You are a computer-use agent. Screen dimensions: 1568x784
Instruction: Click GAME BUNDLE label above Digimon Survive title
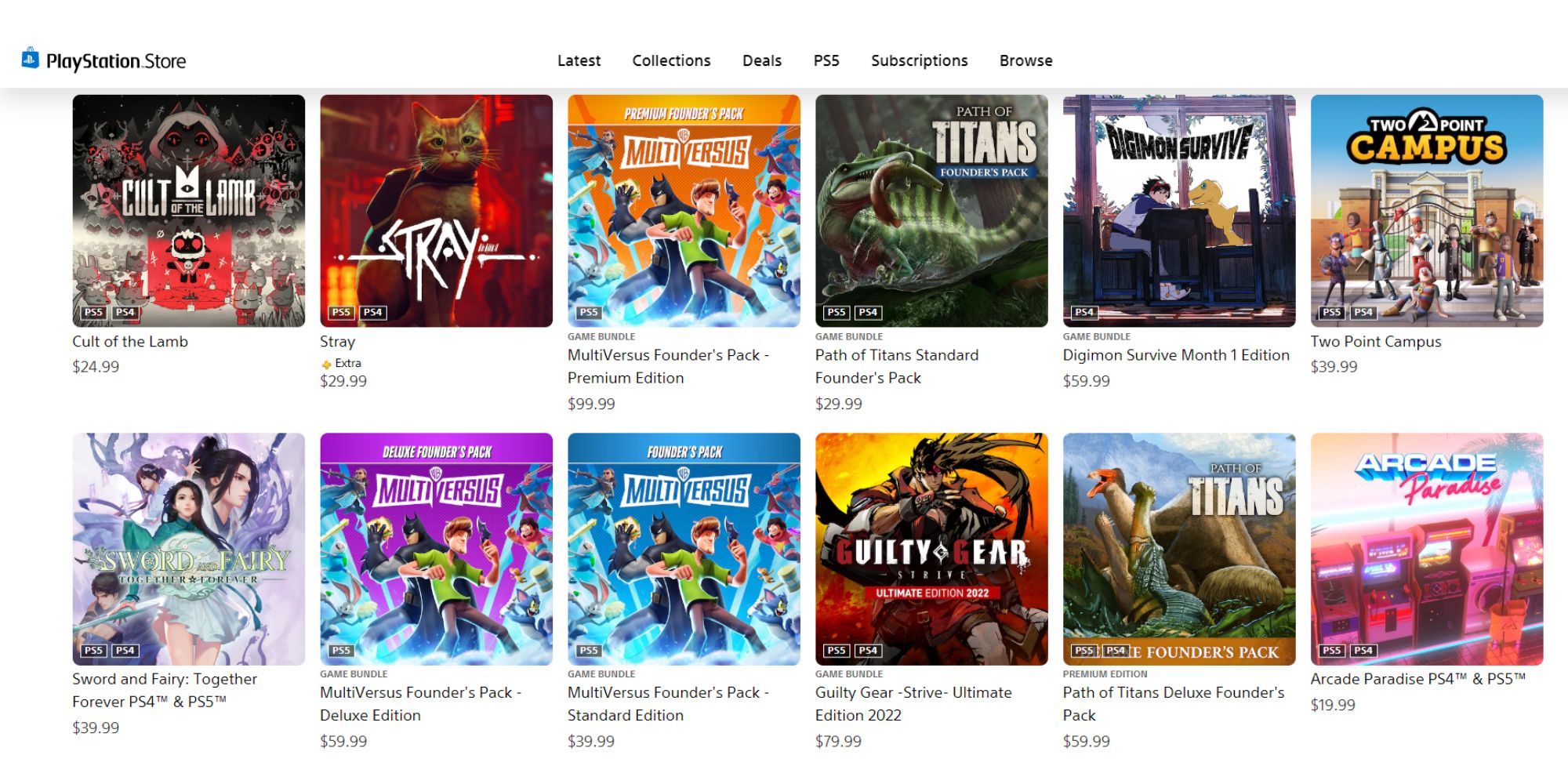pos(1096,336)
